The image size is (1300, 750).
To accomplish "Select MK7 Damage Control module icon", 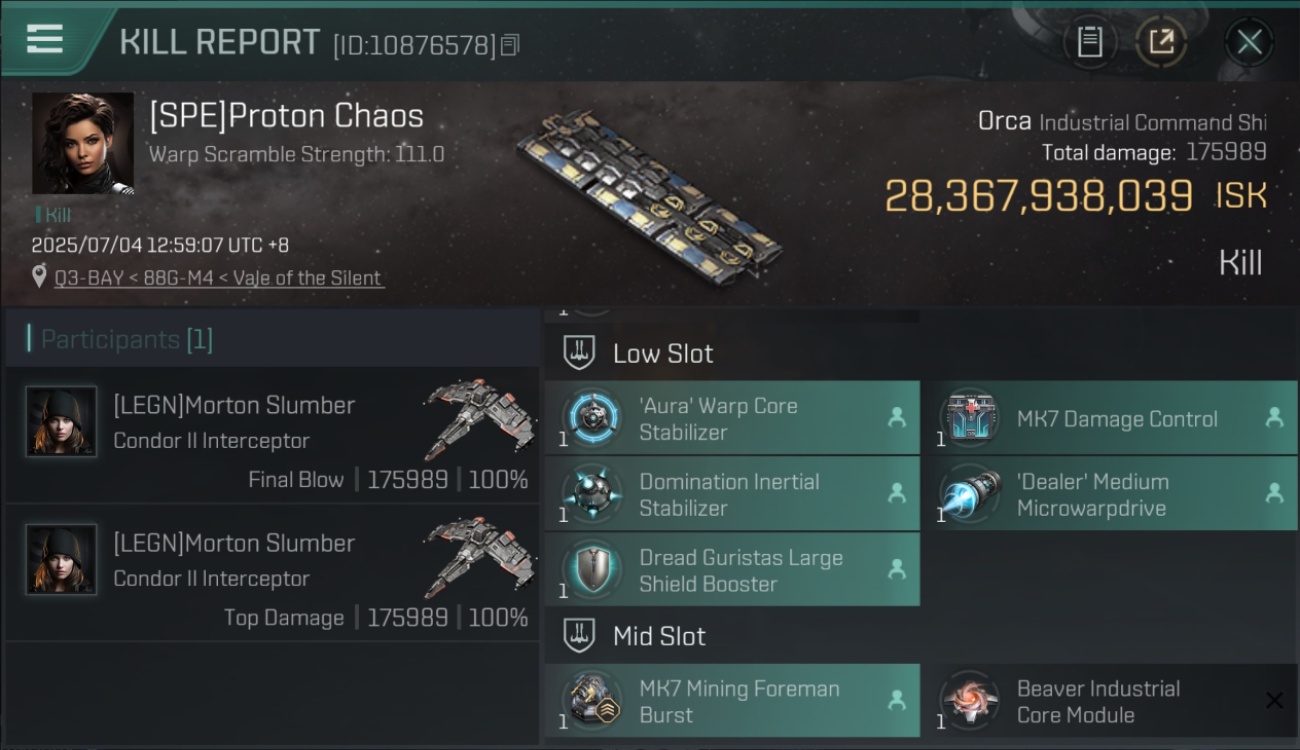I will [969, 418].
